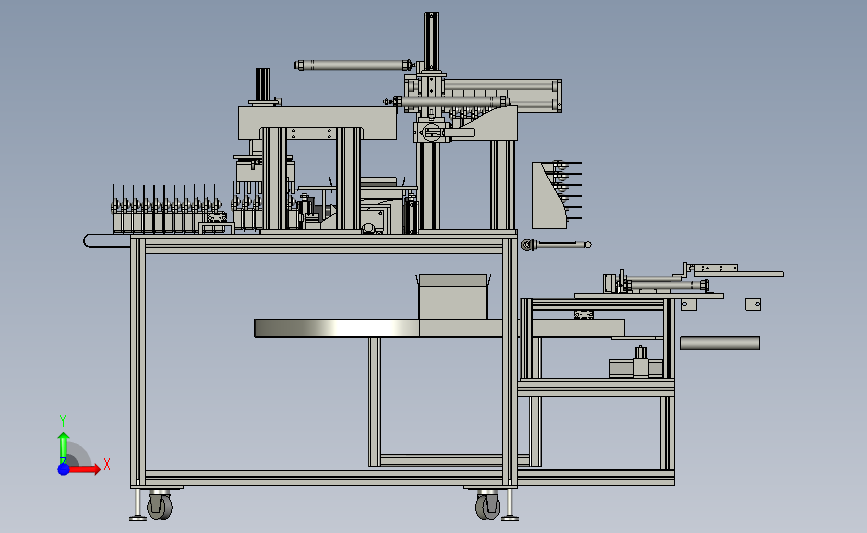Select the row of bottles at the left
Image resolution: width=867 pixels, height=533 pixels.
pyautogui.click(x=168, y=210)
